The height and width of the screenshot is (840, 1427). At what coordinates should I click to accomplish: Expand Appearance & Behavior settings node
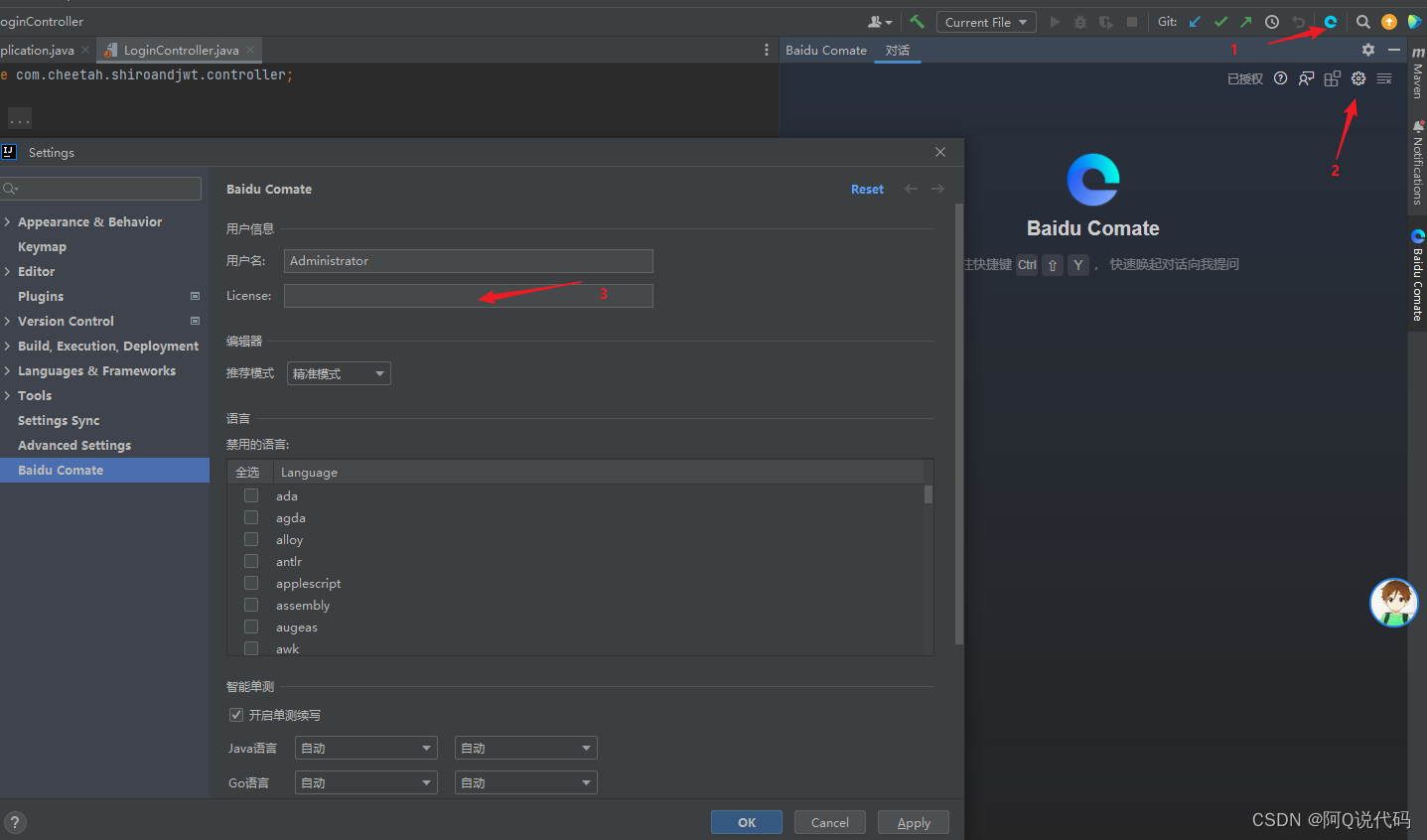[8, 221]
